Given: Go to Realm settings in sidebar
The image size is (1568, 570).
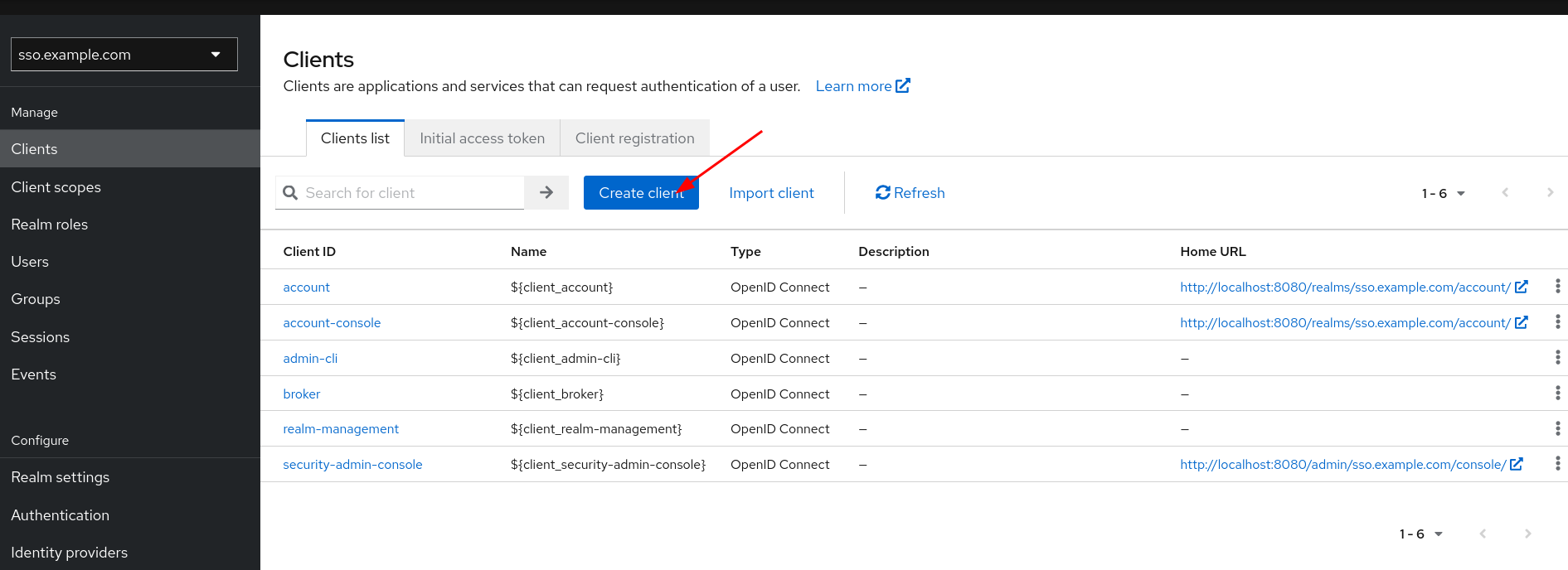Looking at the screenshot, I should pyautogui.click(x=61, y=477).
